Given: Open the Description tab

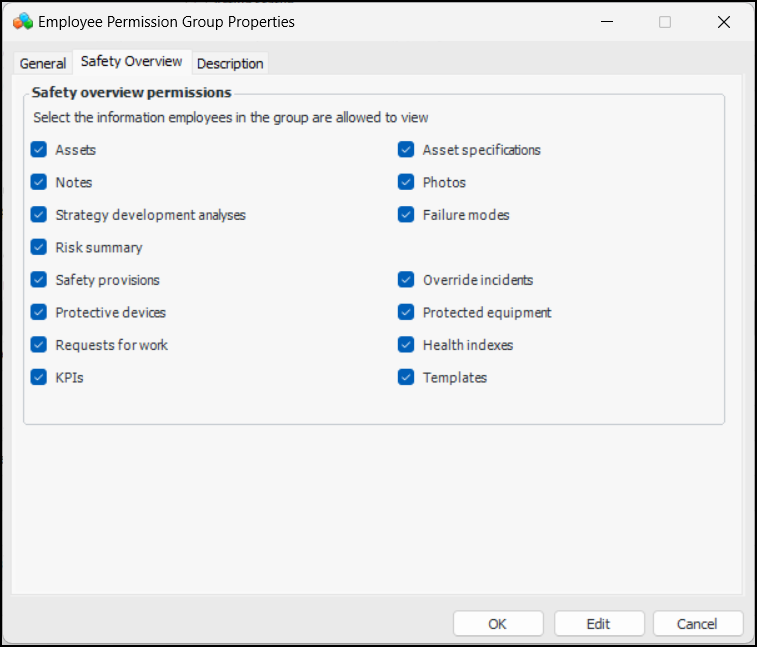Looking at the screenshot, I should 230,63.
